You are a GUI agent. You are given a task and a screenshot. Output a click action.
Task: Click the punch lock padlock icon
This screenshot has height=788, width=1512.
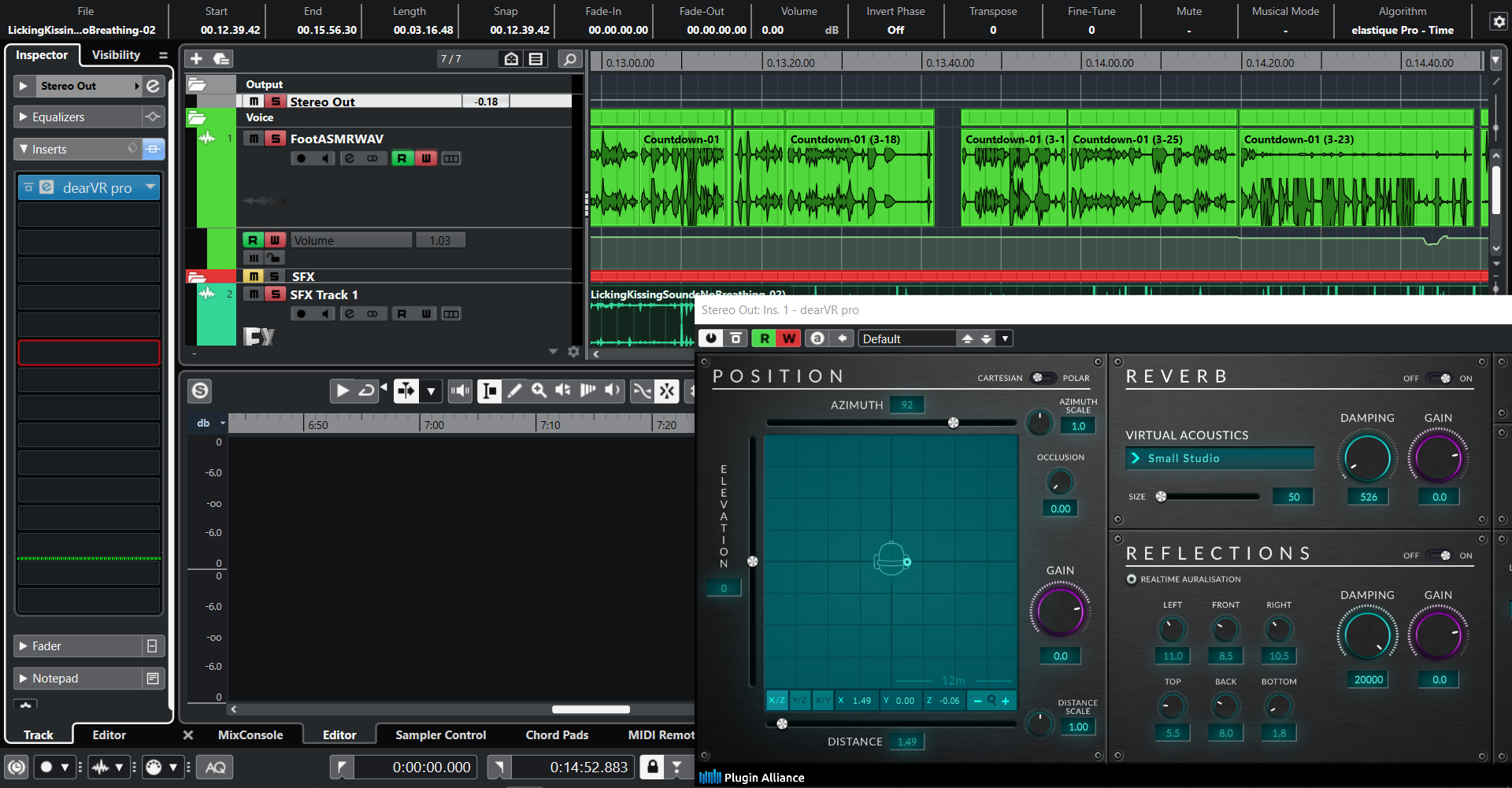click(x=652, y=767)
